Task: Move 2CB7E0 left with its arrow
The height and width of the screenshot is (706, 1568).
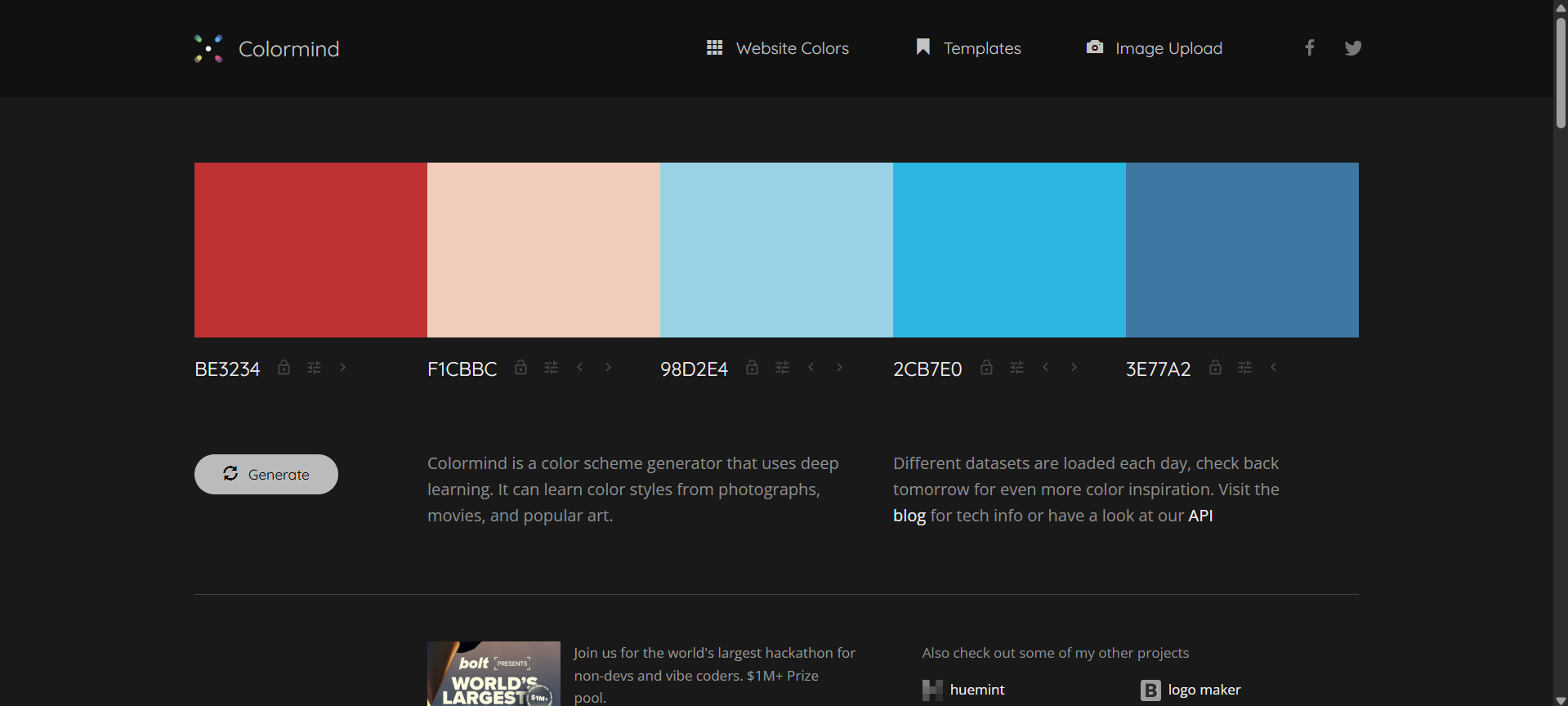Action: point(1045,367)
